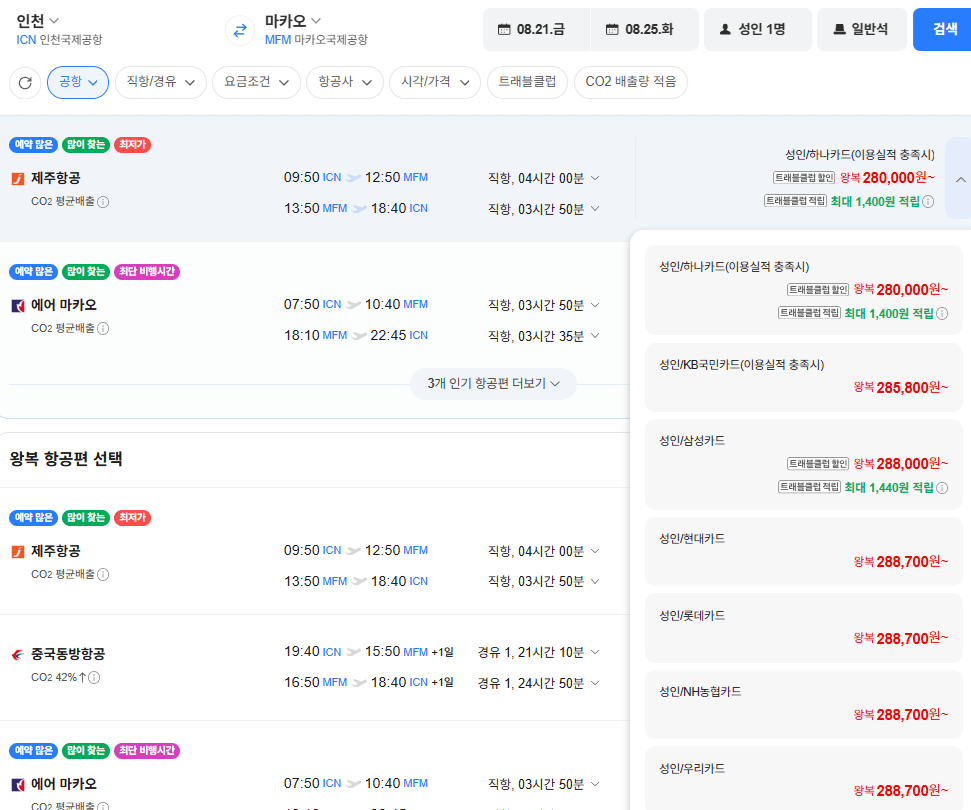Click the 최저가 badge on the top 제주항공 card

pyautogui.click(x=133, y=145)
